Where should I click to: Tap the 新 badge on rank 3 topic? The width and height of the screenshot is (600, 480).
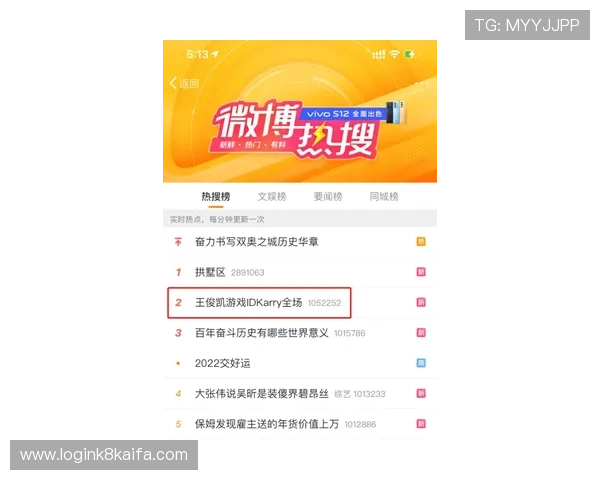(x=421, y=333)
